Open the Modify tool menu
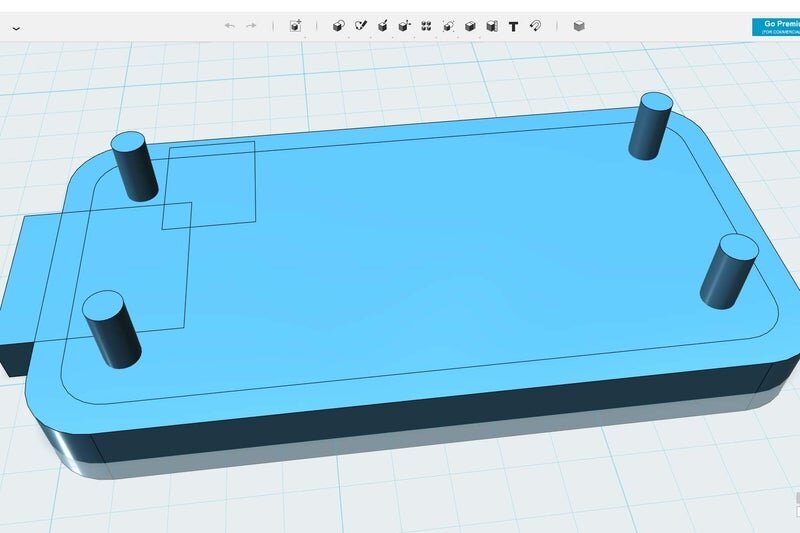Image resolution: width=800 pixels, height=533 pixels. tap(405, 26)
